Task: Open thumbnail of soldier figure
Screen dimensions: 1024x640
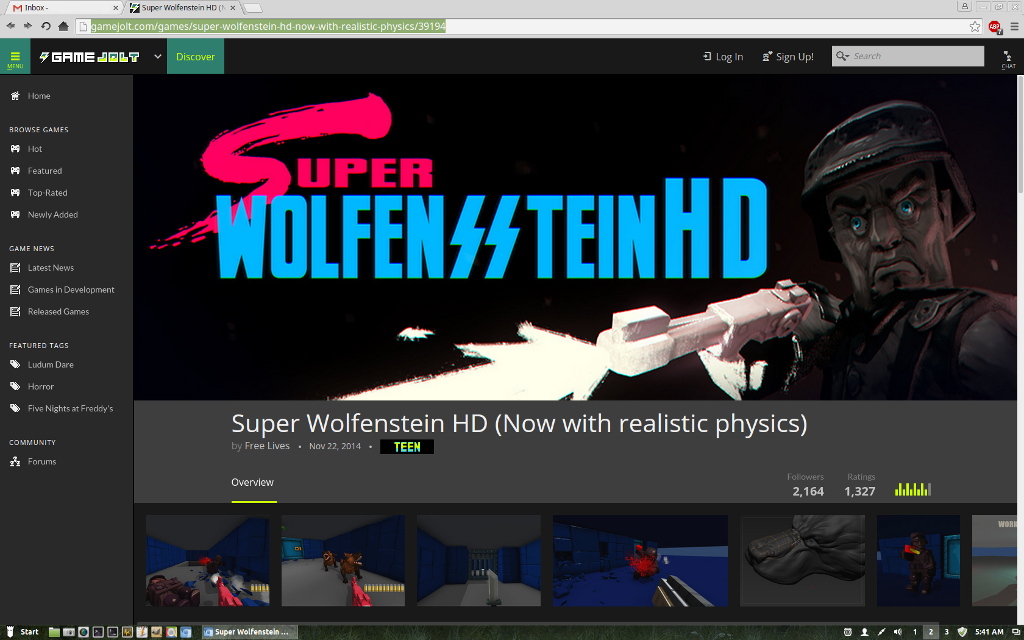Action: pyautogui.click(x=918, y=560)
